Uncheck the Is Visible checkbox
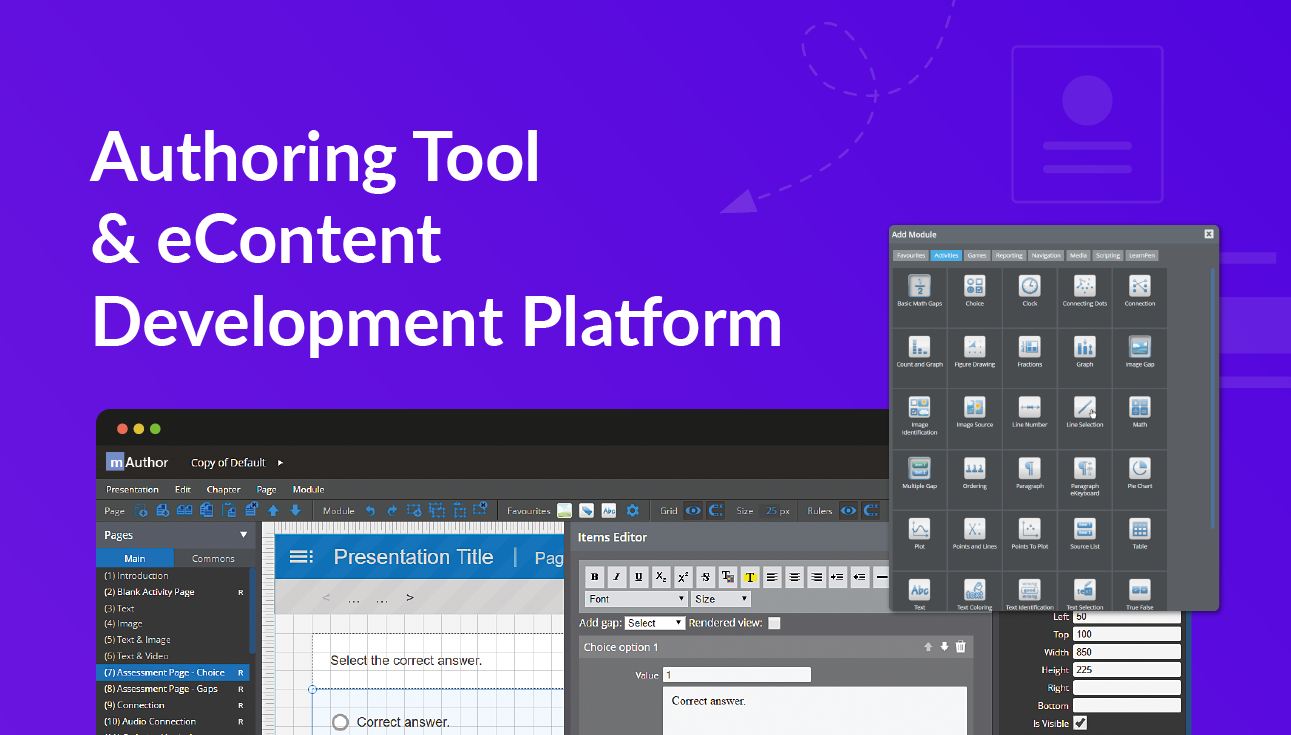 tap(1079, 722)
